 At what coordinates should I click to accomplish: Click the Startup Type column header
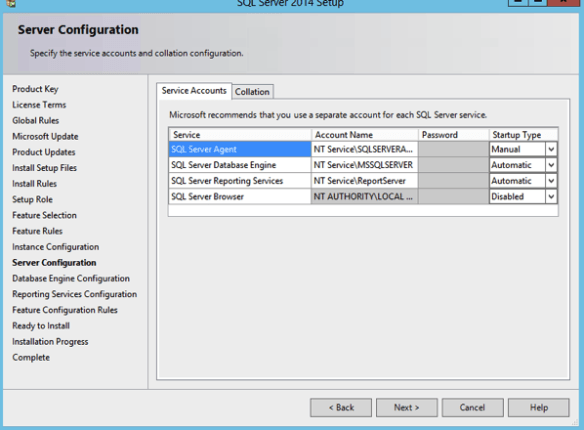(523, 135)
